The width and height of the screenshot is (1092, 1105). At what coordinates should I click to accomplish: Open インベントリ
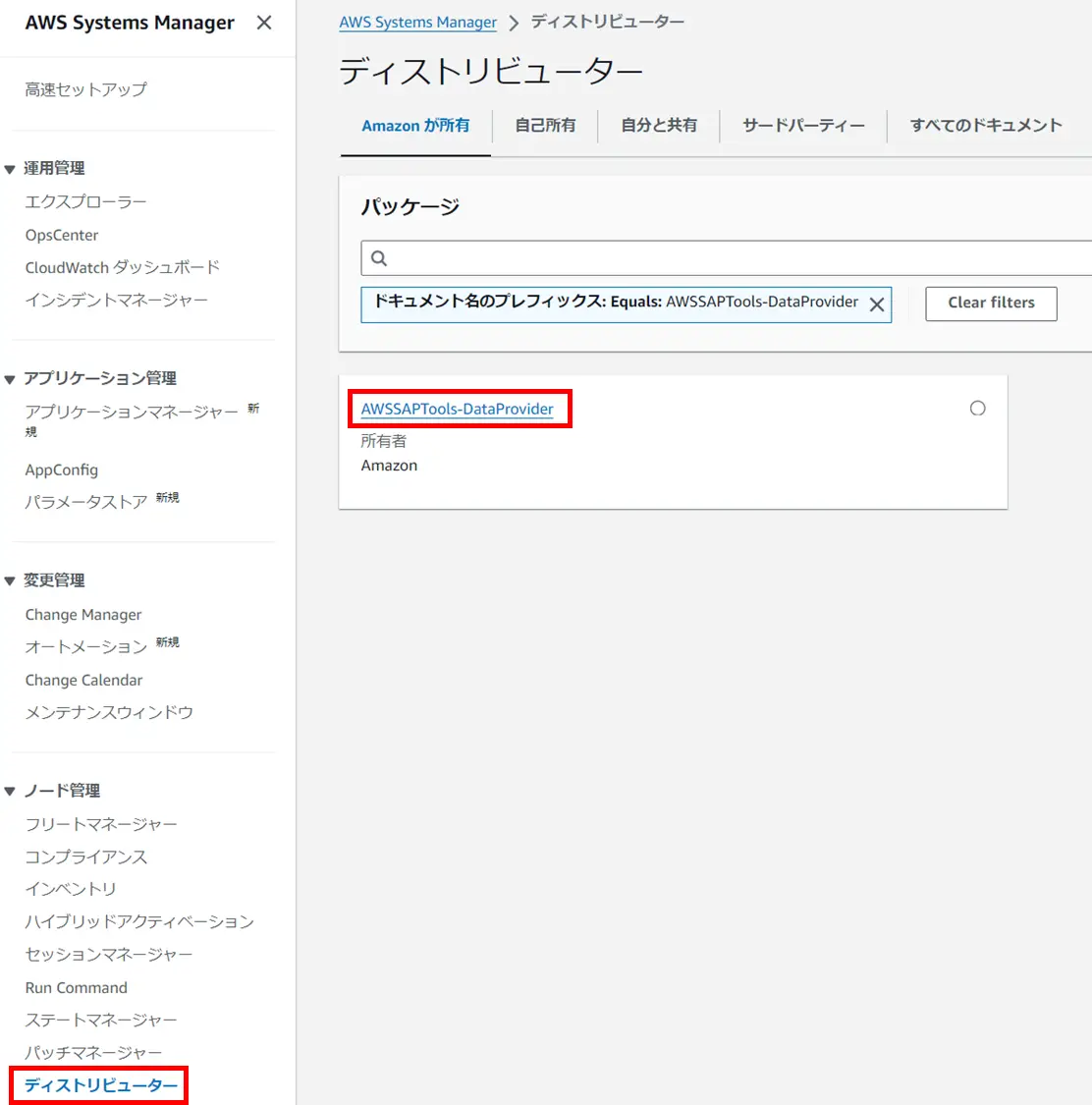click(x=71, y=889)
